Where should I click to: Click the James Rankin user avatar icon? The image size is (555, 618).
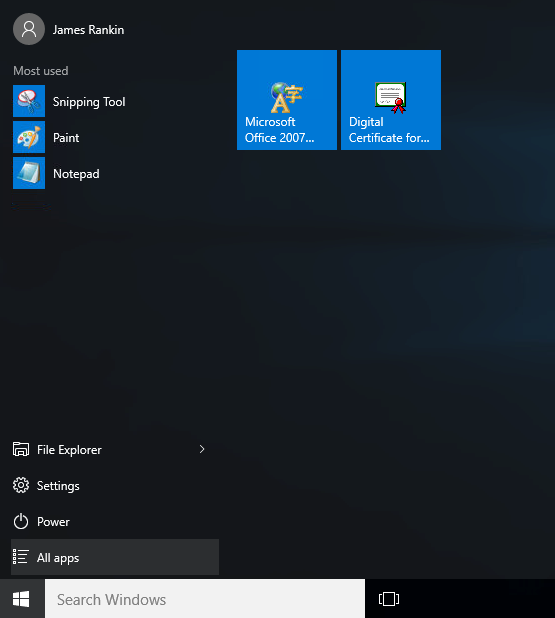coord(29,29)
